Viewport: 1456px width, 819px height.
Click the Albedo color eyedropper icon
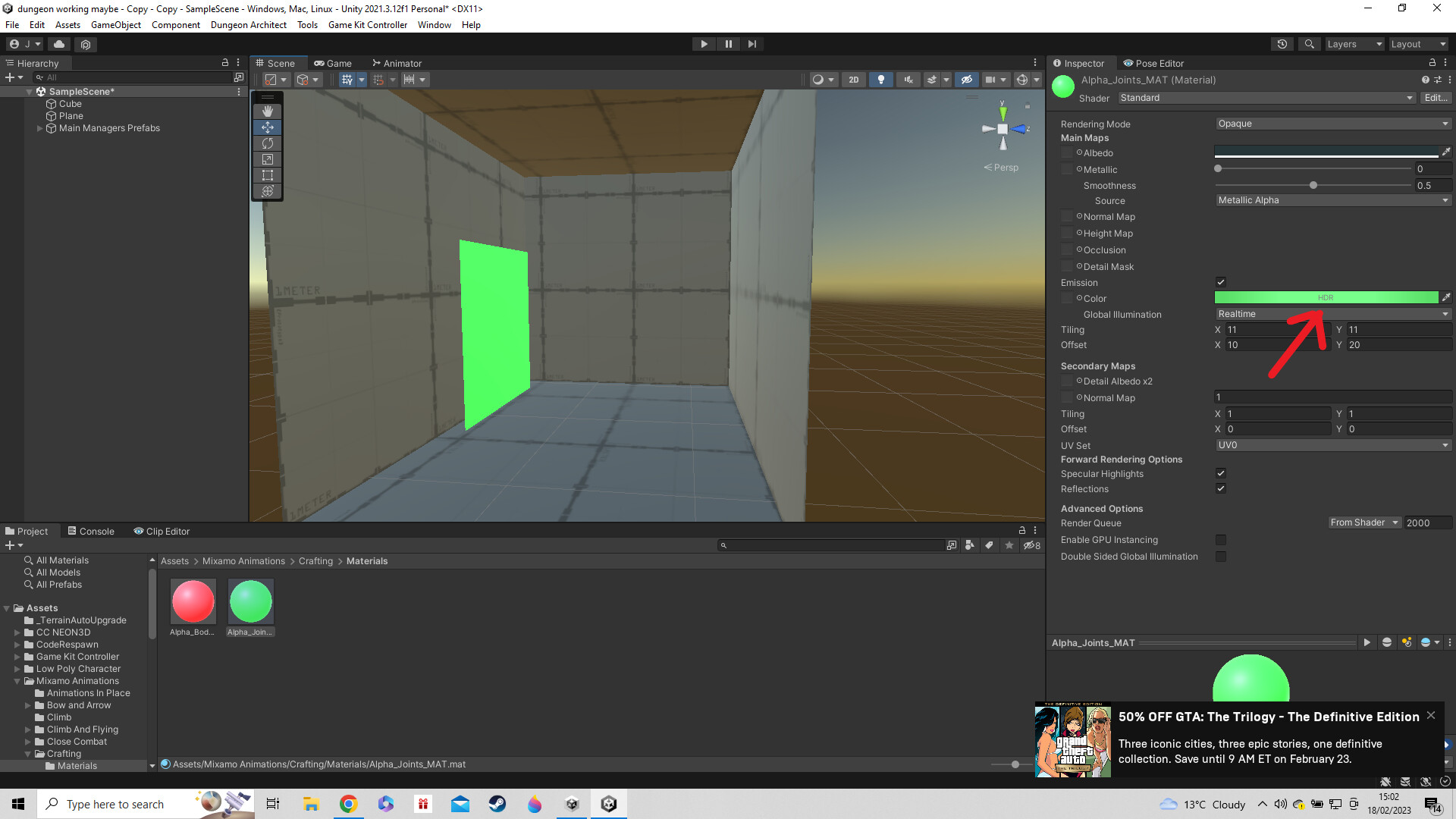[x=1447, y=152]
